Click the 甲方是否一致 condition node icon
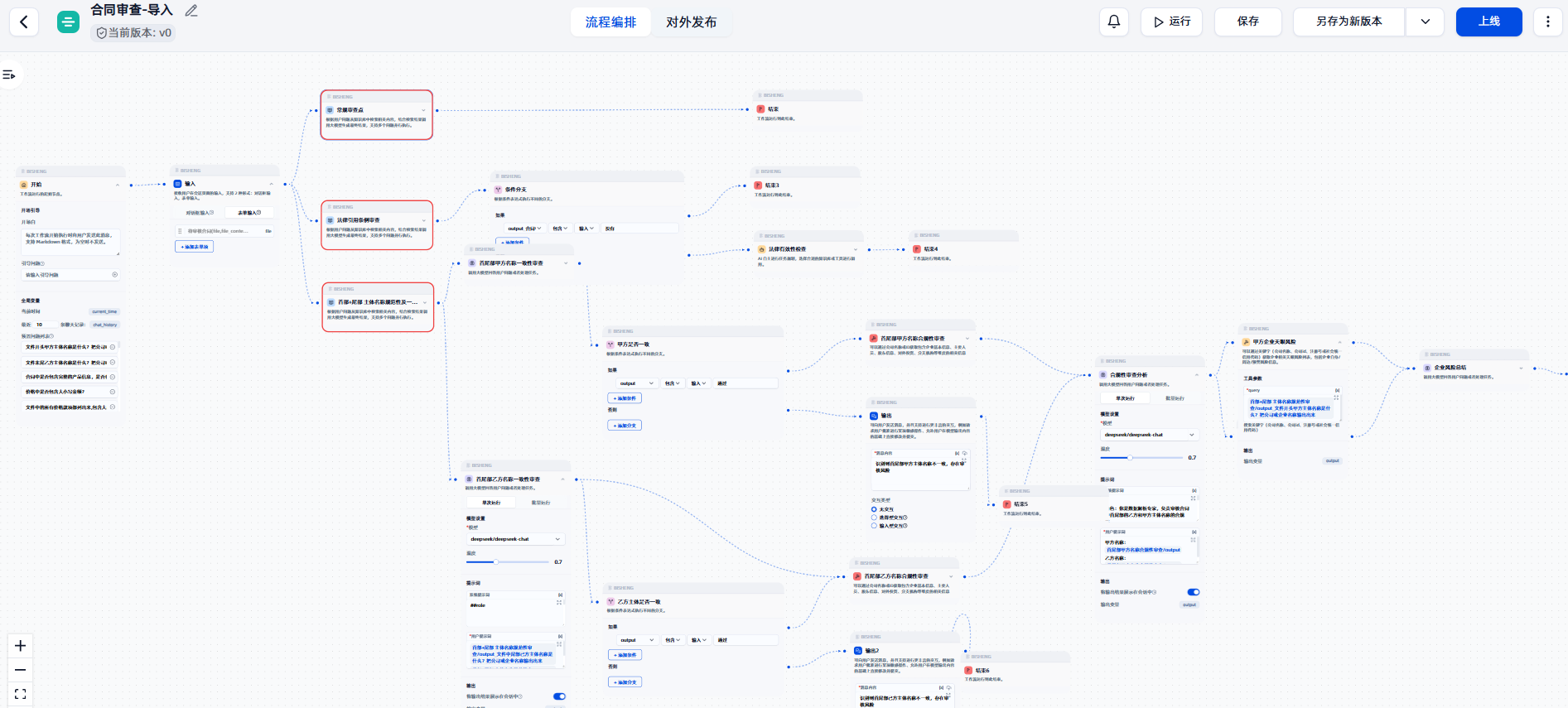 610,344
